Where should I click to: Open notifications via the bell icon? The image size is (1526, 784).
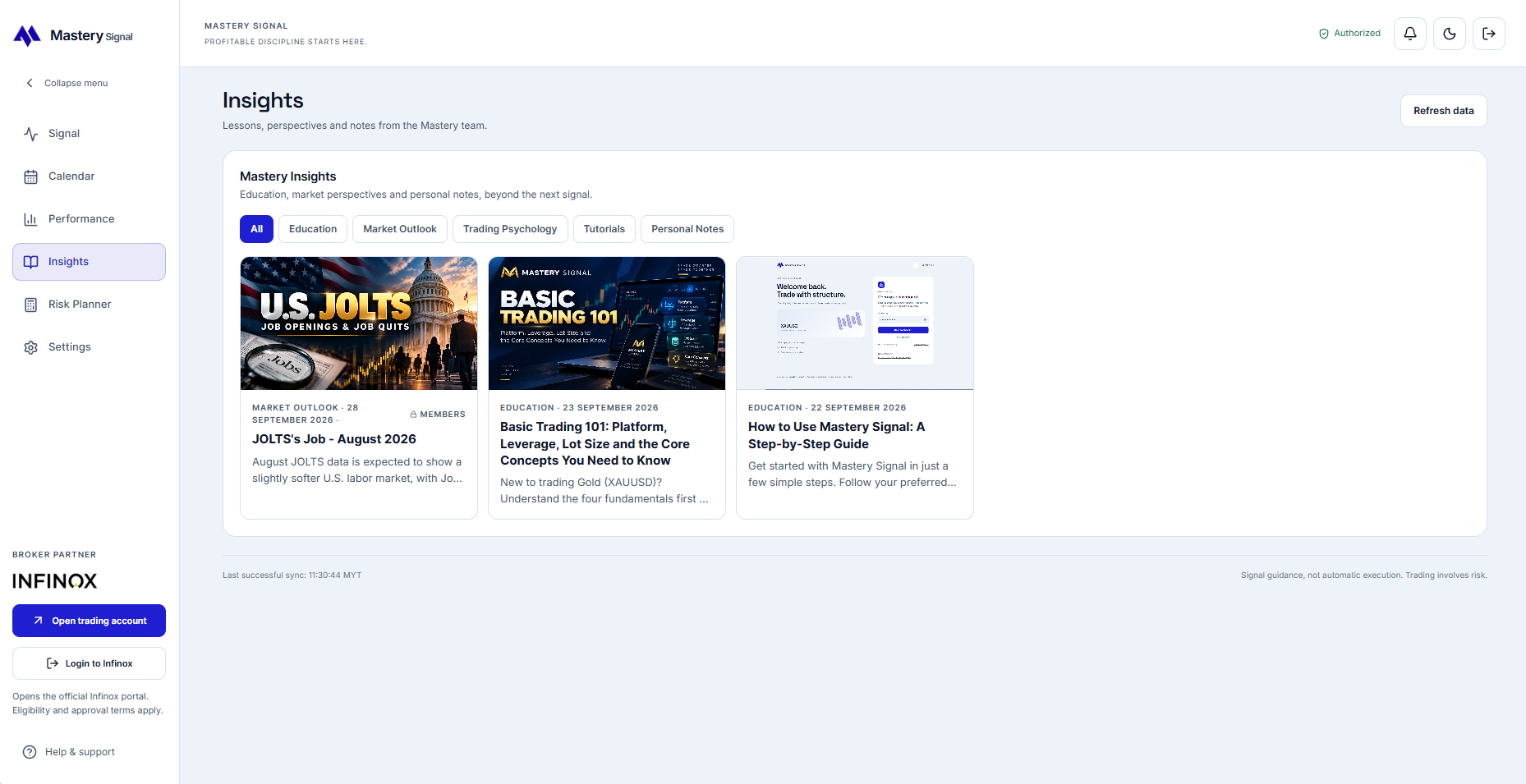[x=1410, y=34]
